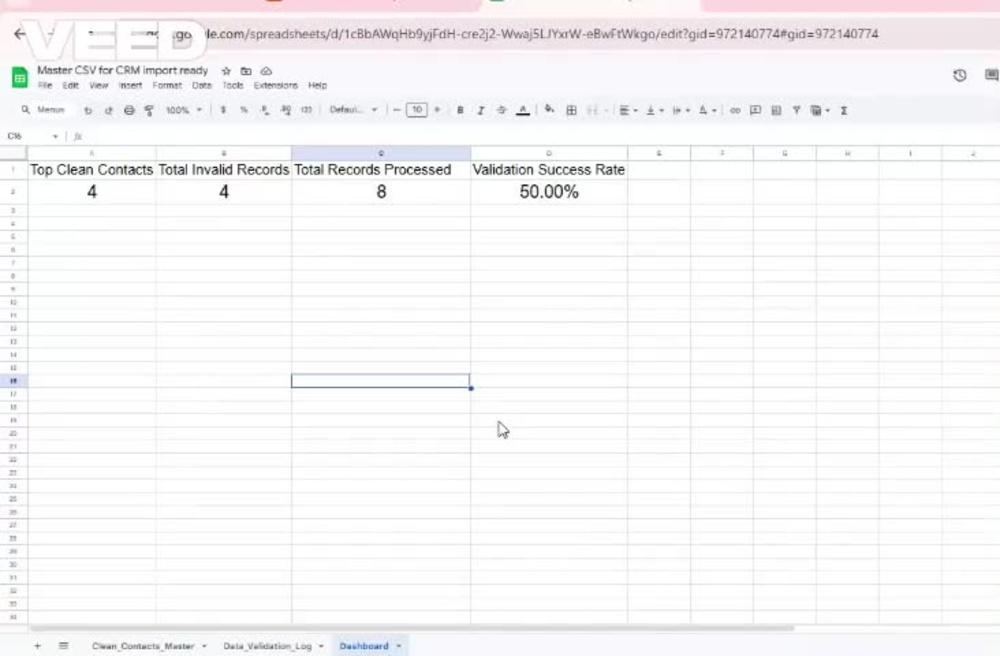This screenshot has width=1000, height=656.
Task: Open the Data menu
Action: tap(202, 85)
